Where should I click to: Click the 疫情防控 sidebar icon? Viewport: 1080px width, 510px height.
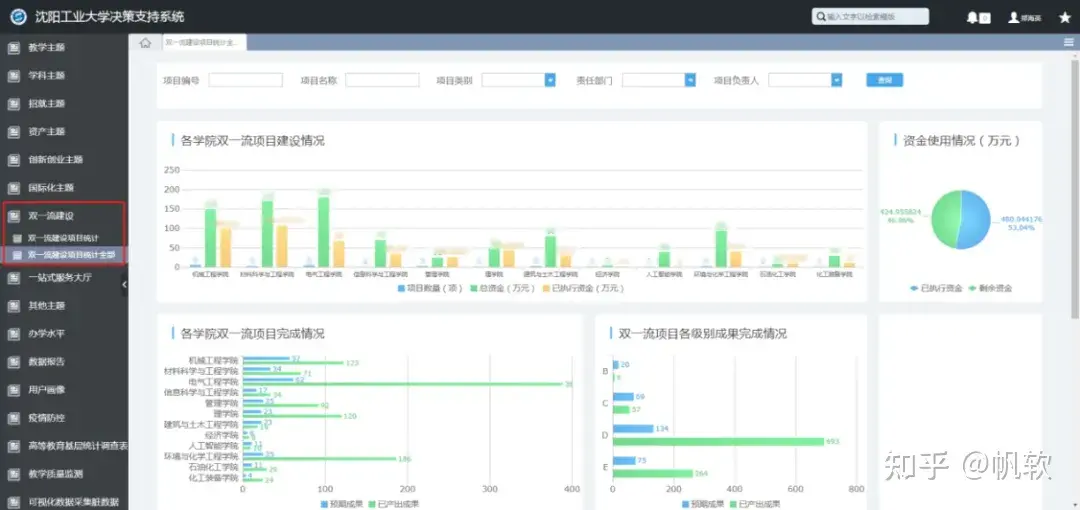coord(12,418)
